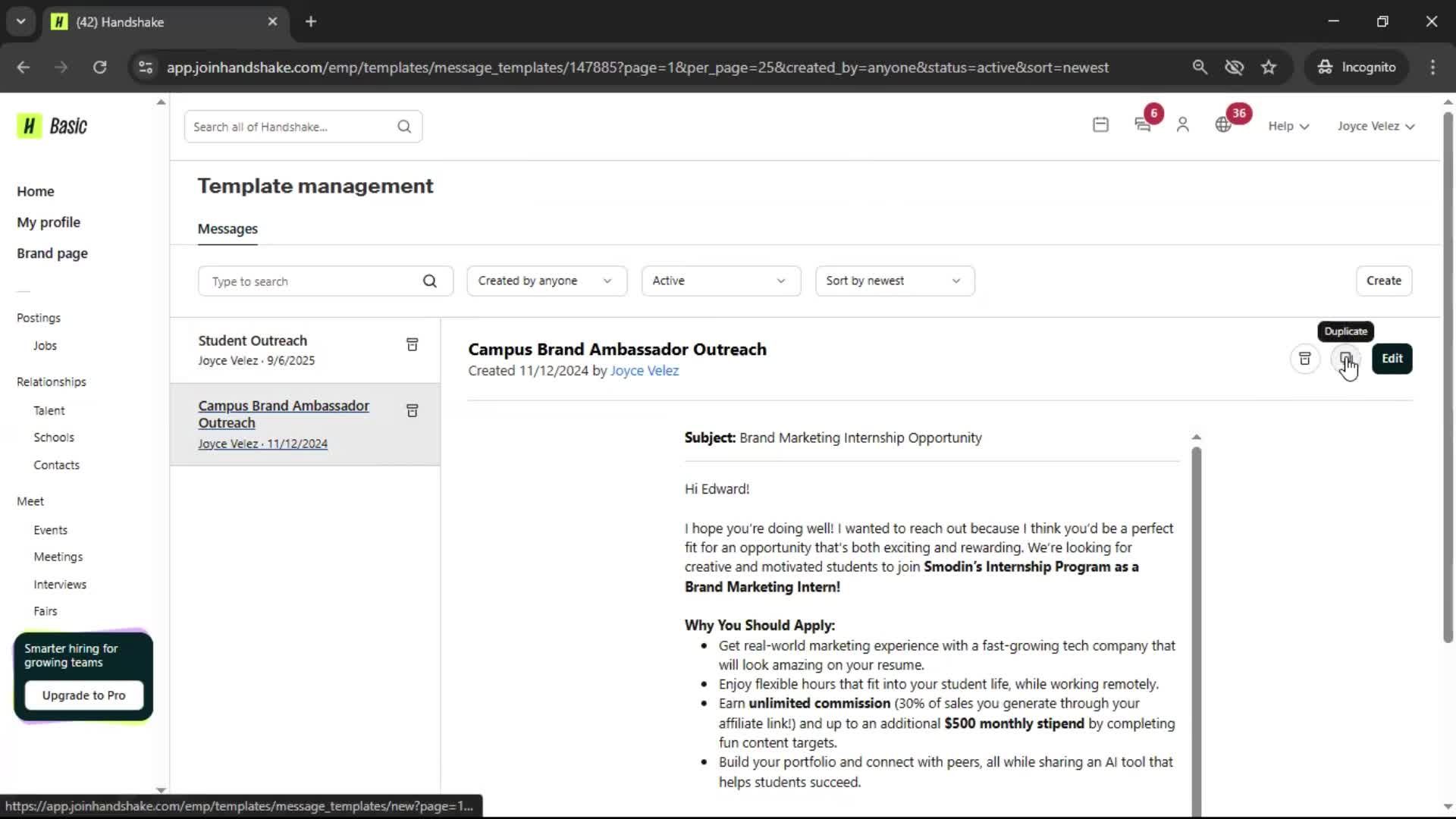
Task: Close the Handshake browser tab
Action: click(272, 21)
